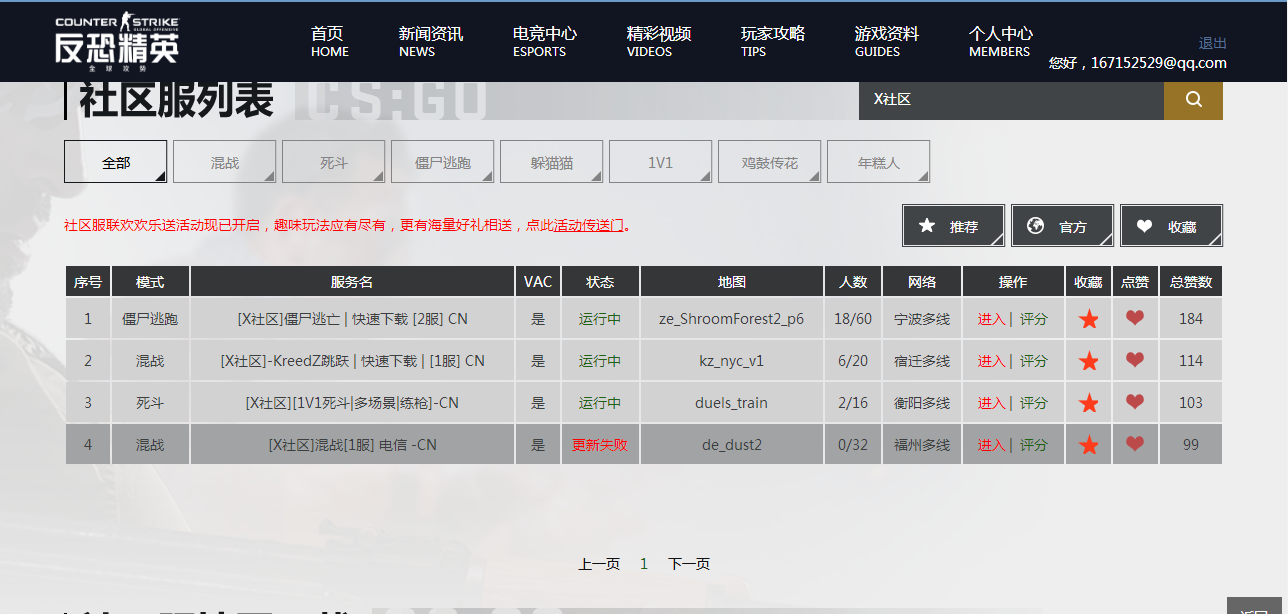Click the star icon on 推荐 button
Viewport: 1288px width, 614px height.
point(927,226)
